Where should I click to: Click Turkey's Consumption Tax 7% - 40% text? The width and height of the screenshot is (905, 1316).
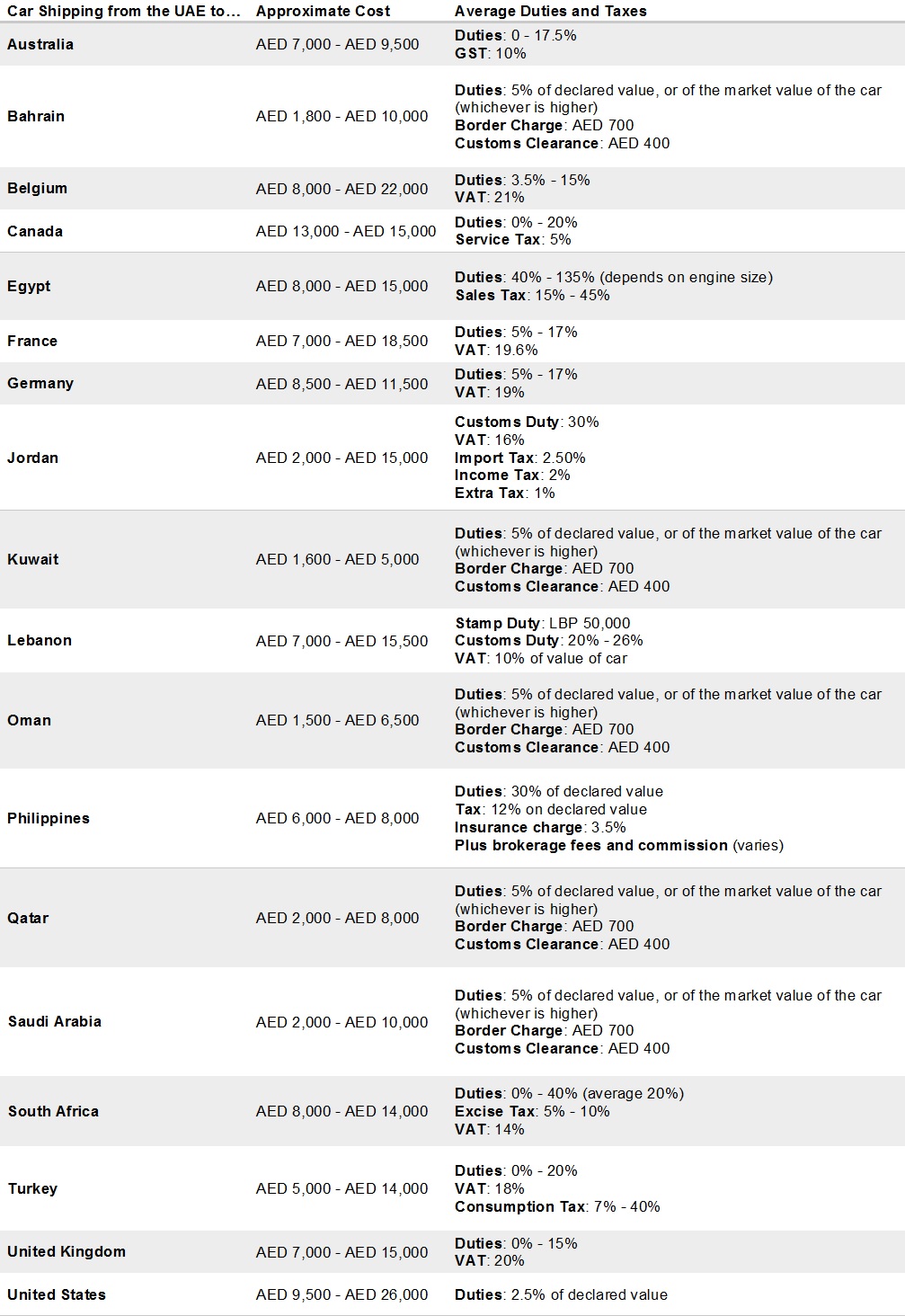[x=557, y=1206]
